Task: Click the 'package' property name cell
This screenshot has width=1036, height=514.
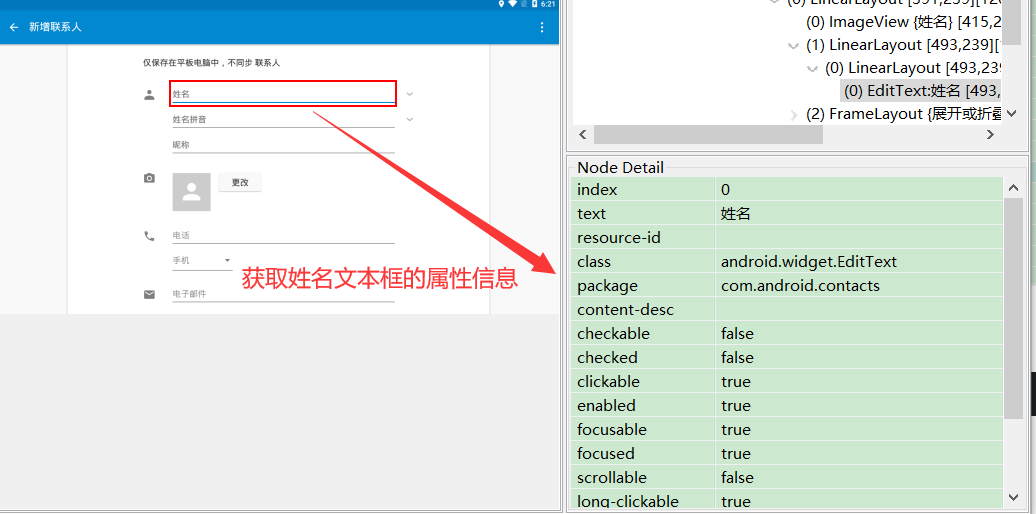Action: click(643, 285)
